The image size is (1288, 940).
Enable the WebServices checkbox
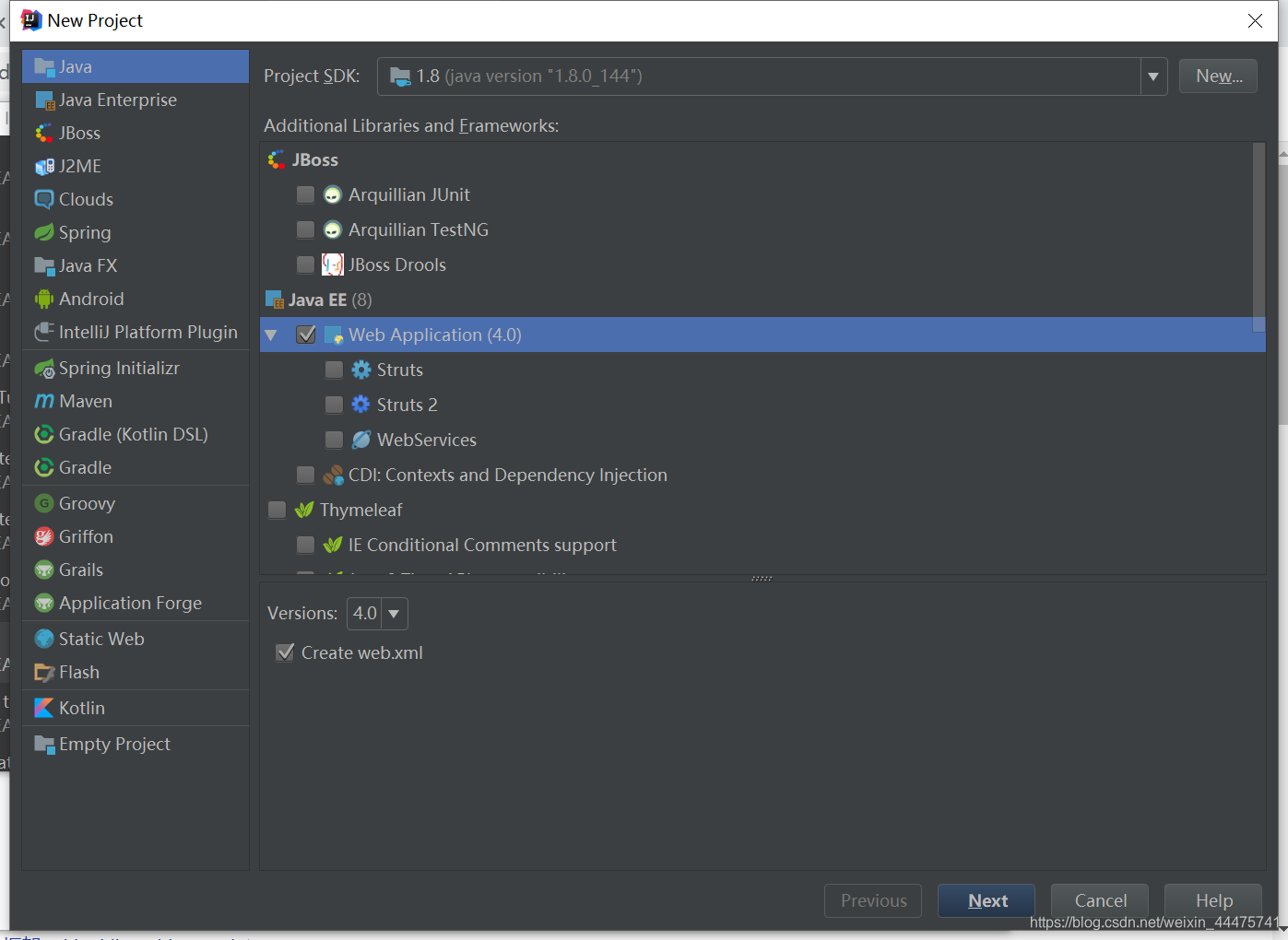(334, 441)
